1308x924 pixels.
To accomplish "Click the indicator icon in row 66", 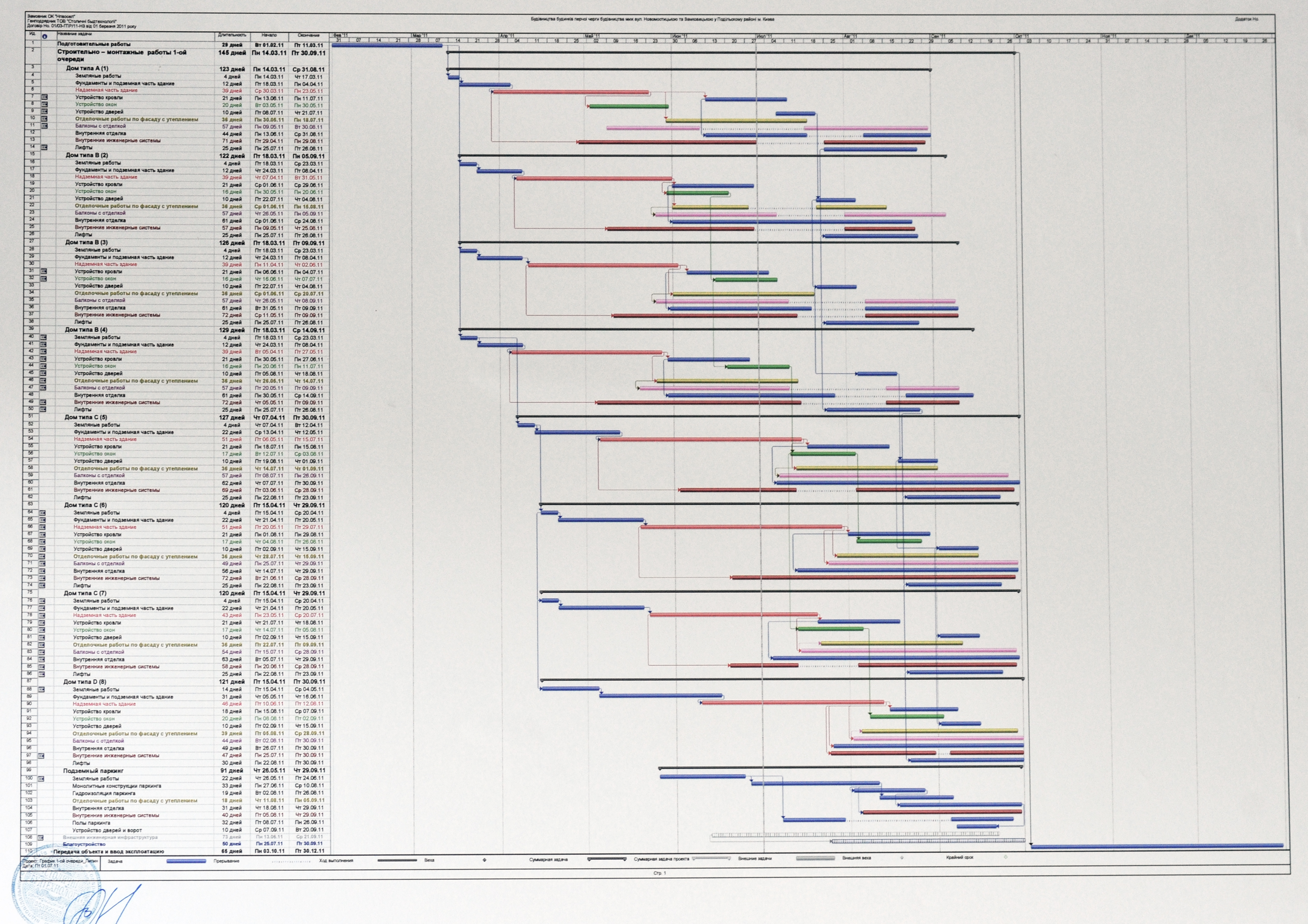I will pyautogui.click(x=43, y=527).
